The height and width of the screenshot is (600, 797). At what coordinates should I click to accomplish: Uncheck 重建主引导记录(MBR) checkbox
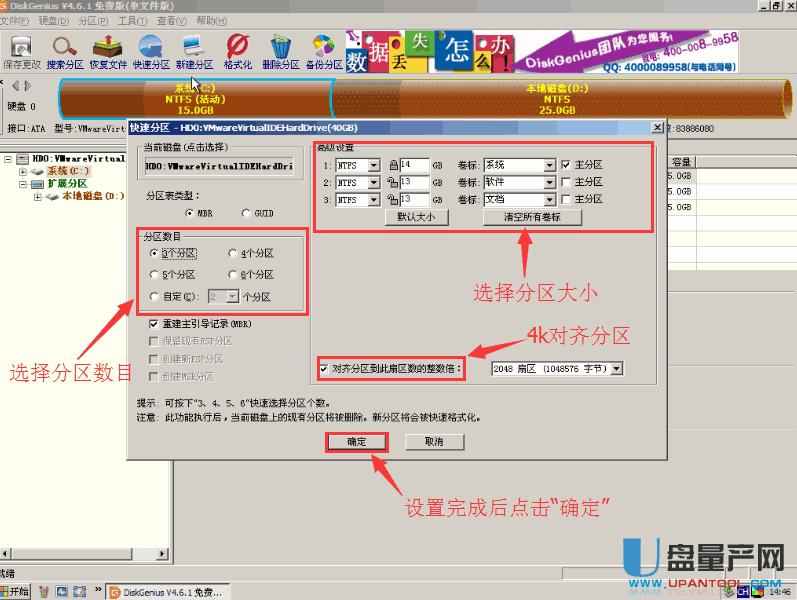click(x=154, y=325)
